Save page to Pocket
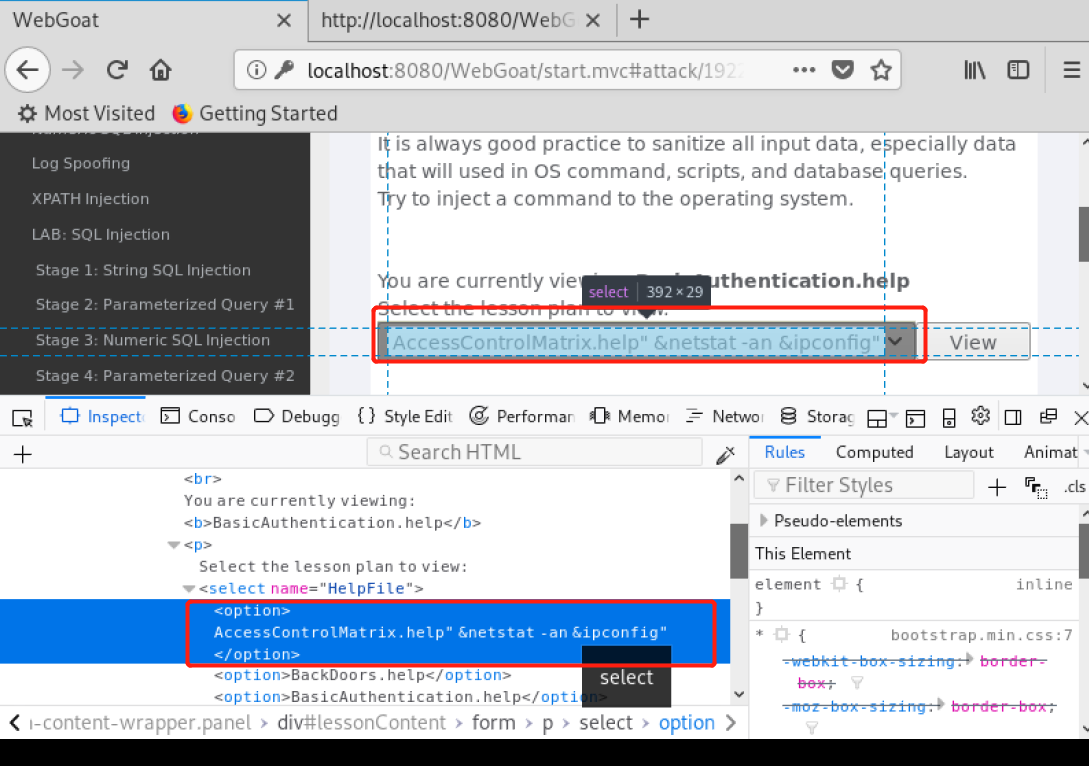Image resolution: width=1089 pixels, height=766 pixels. [842, 70]
